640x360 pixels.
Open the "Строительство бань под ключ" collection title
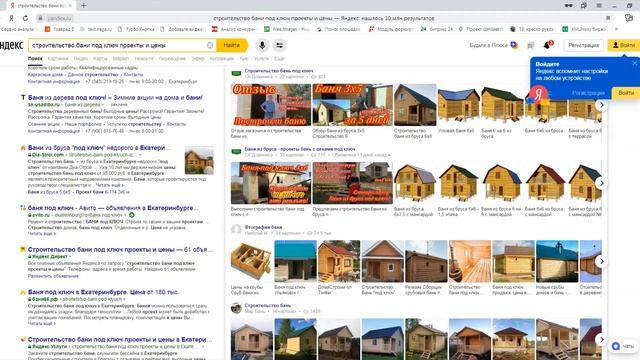279,71
